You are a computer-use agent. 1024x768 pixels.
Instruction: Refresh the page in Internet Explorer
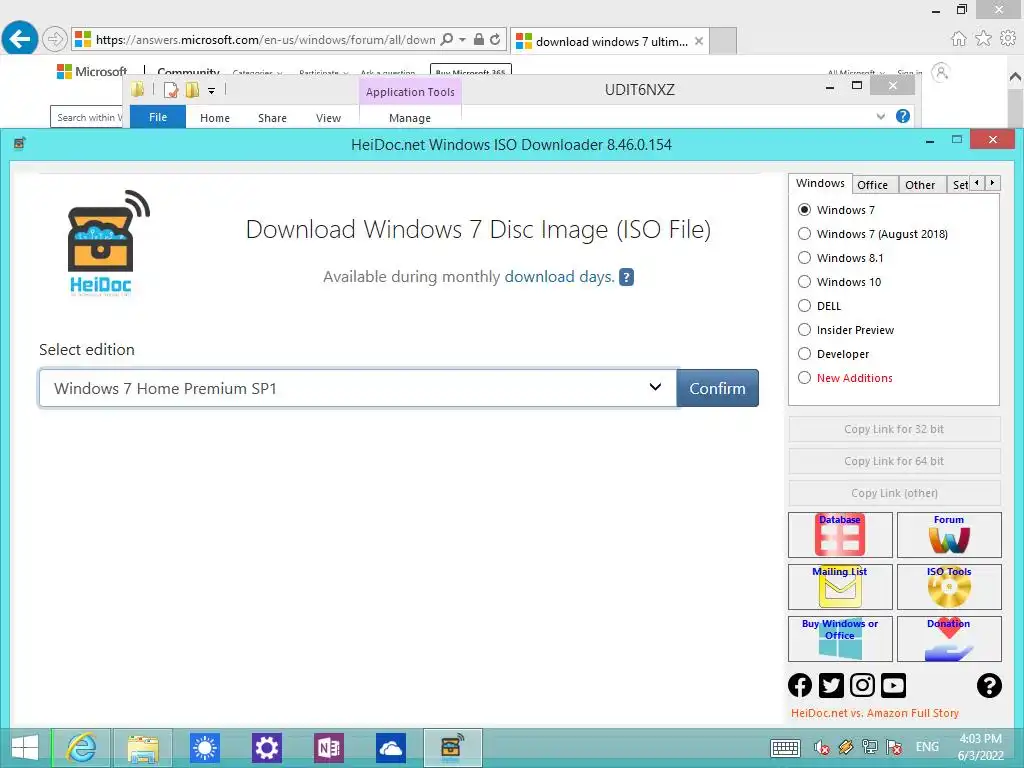click(x=496, y=39)
